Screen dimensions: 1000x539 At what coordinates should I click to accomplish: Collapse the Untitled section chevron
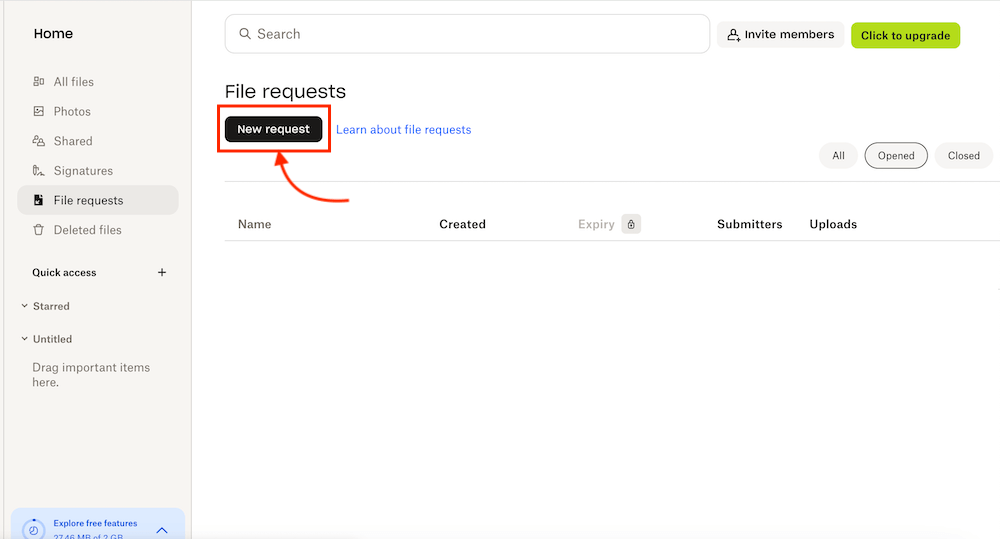[24, 339]
